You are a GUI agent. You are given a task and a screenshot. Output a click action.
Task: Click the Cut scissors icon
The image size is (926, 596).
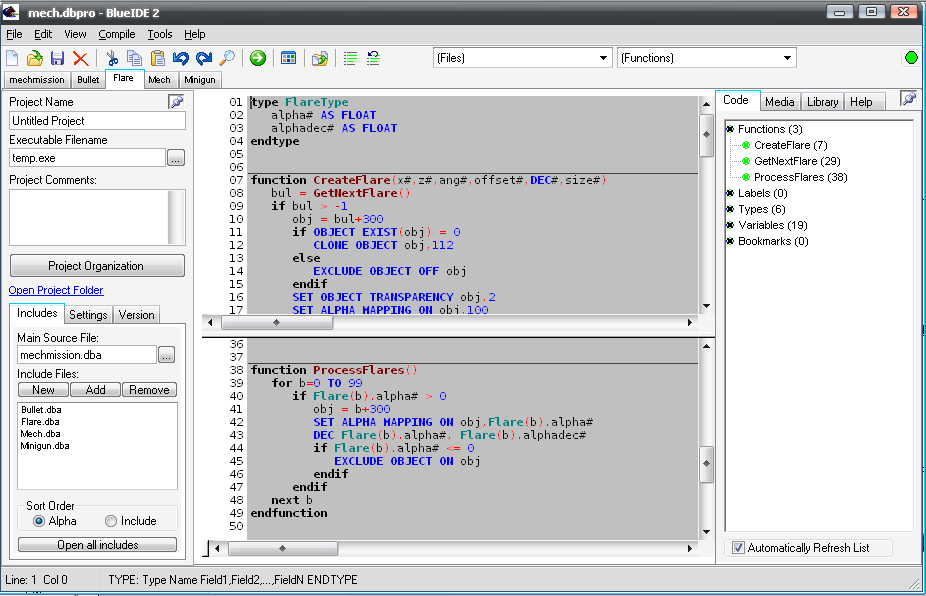[112, 59]
